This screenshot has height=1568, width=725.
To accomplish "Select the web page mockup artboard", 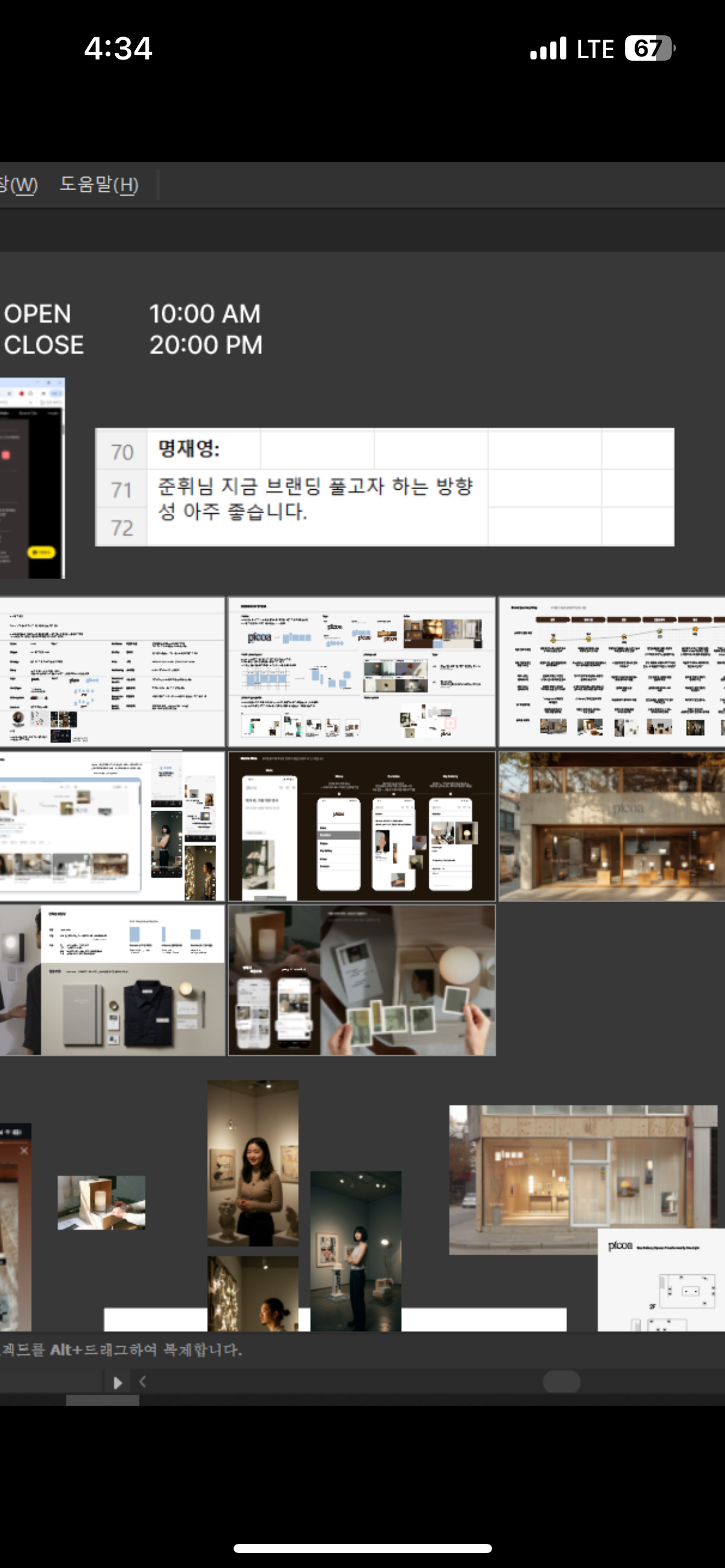I will pyautogui.click(x=112, y=827).
